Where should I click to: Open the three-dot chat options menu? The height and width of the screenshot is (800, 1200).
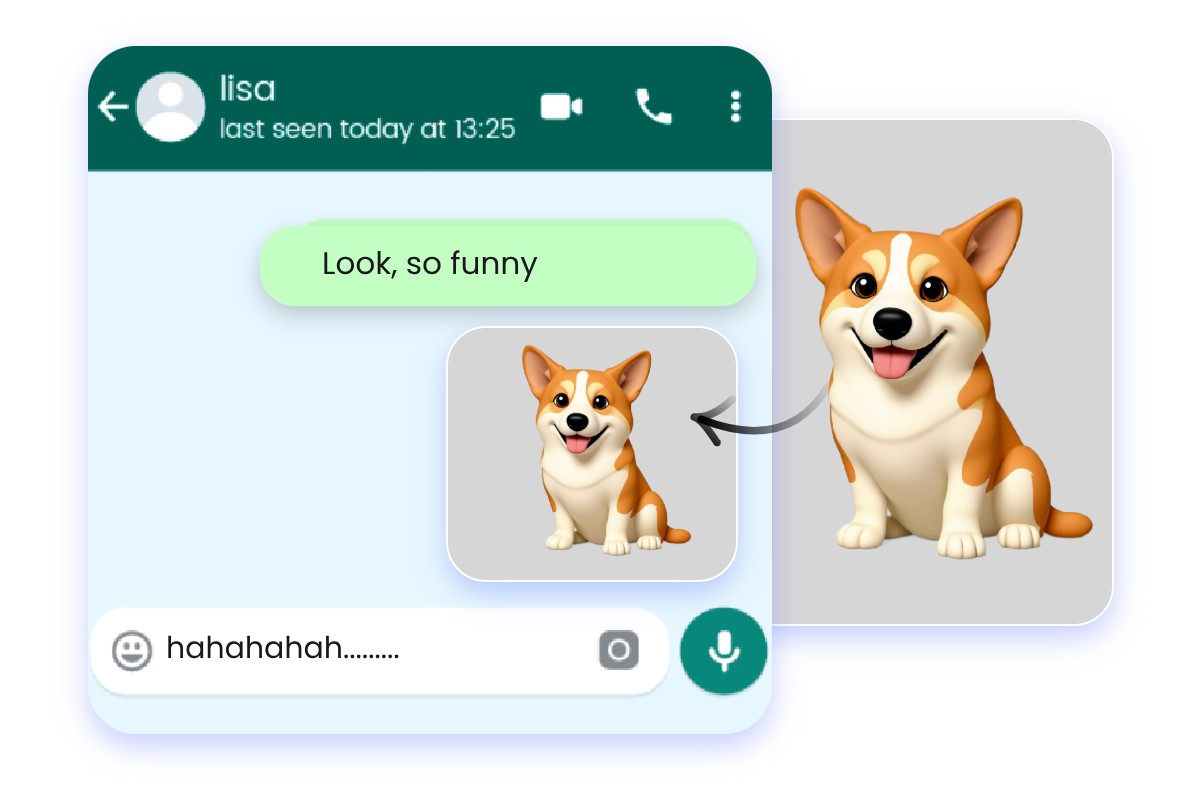click(735, 106)
